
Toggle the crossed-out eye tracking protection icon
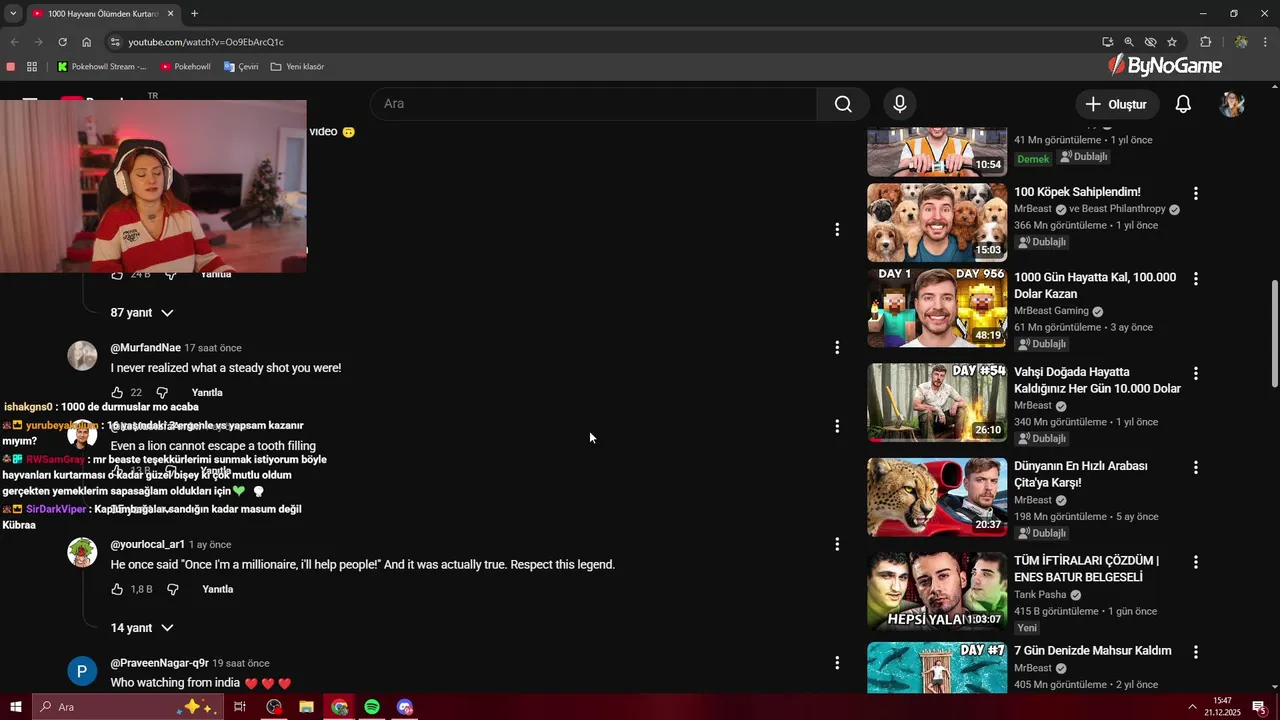tap(1150, 42)
